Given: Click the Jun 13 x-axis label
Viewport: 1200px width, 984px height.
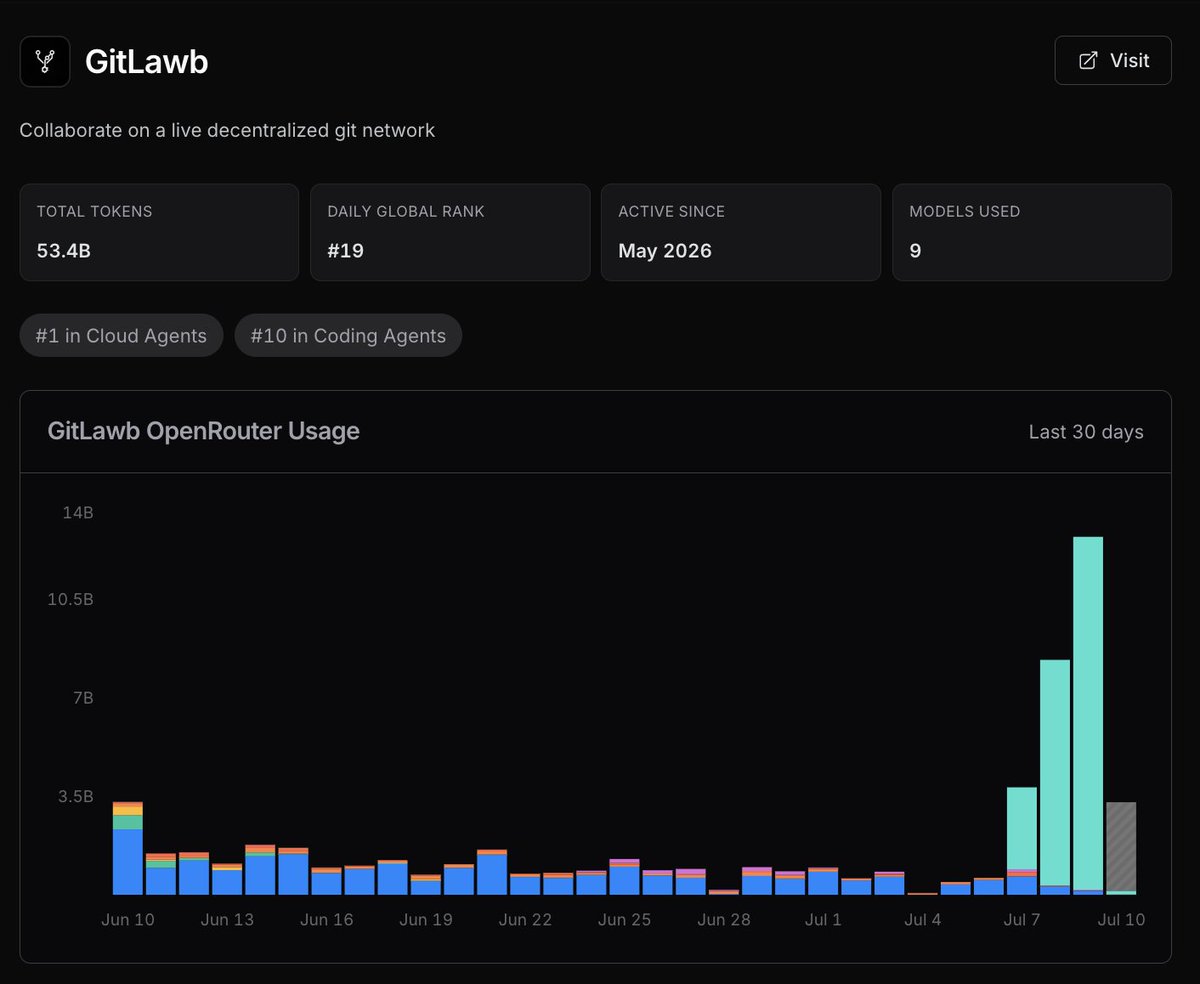Looking at the screenshot, I should pos(227,919).
